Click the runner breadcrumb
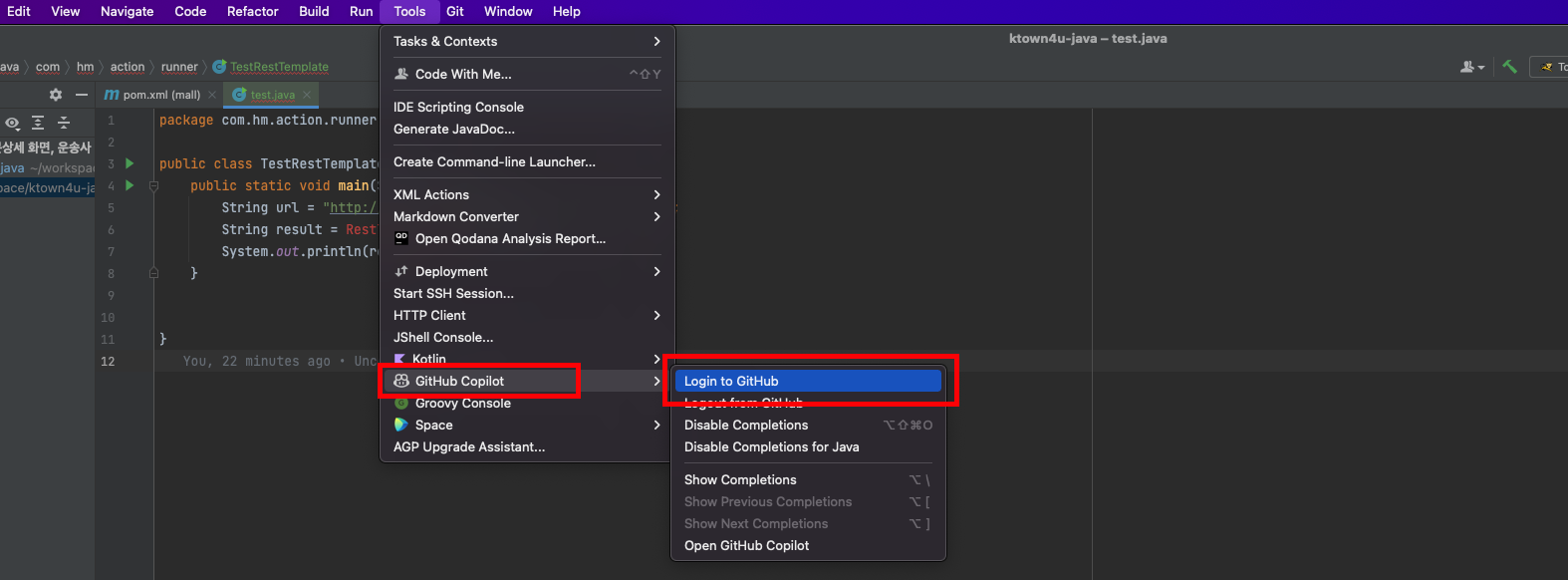Image resolution: width=1568 pixels, height=580 pixels. [x=179, y=67]
